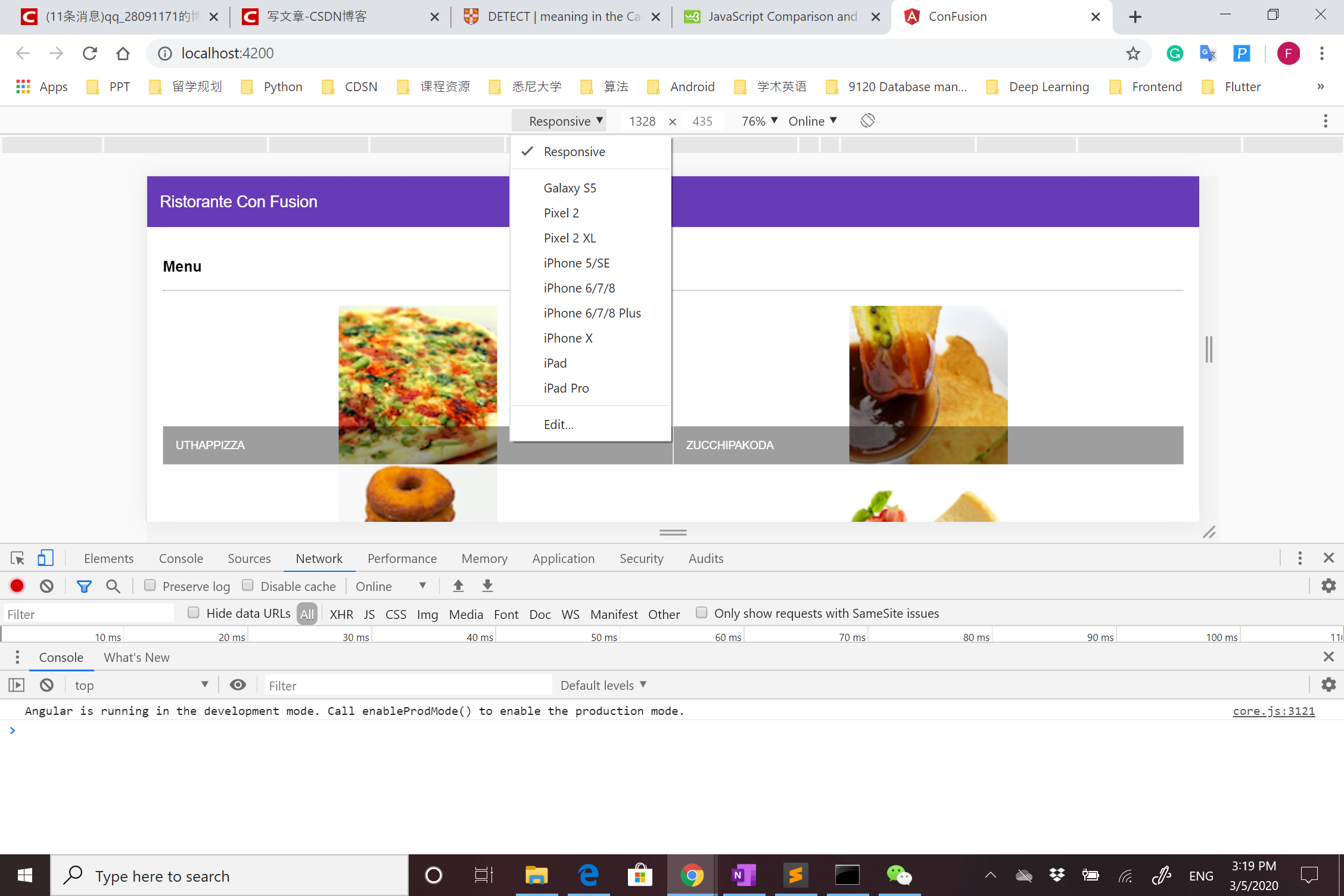
Task: Select iPhone X from device list
Action: click(x=568, y=338)
